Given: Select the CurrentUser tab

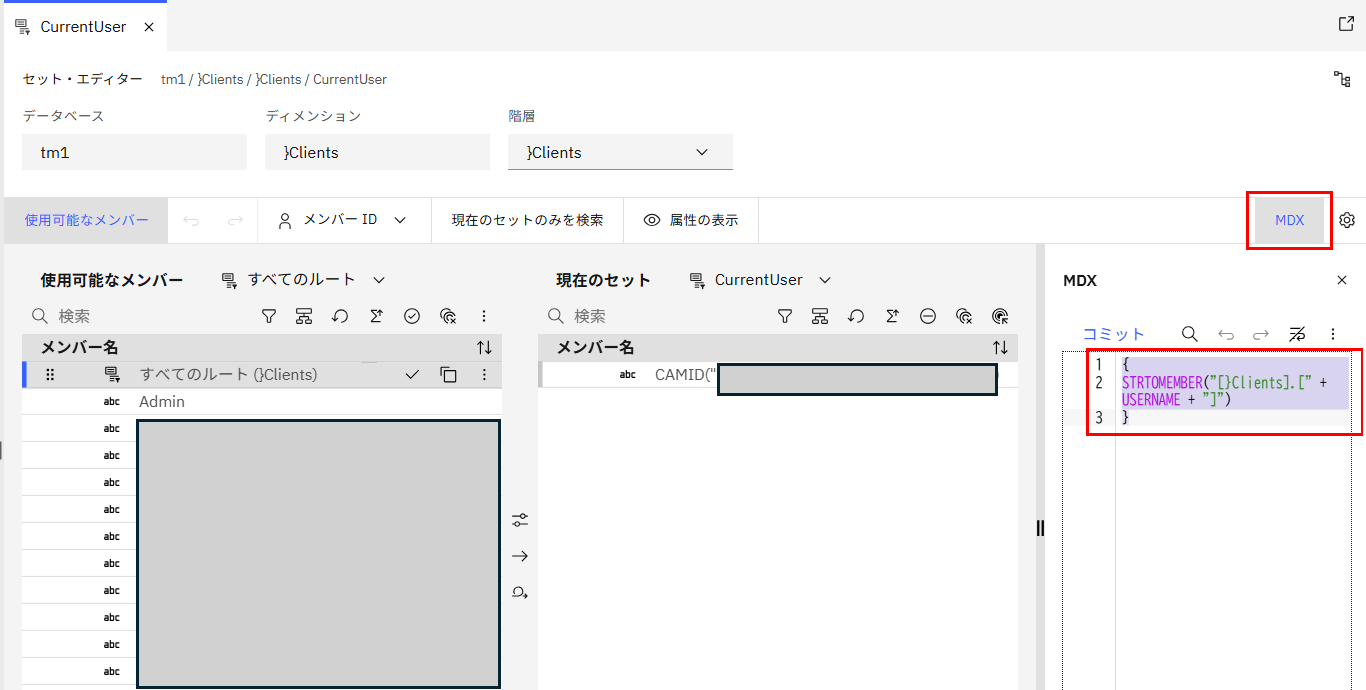Looking at the screenshot, I should pos(84,27).
